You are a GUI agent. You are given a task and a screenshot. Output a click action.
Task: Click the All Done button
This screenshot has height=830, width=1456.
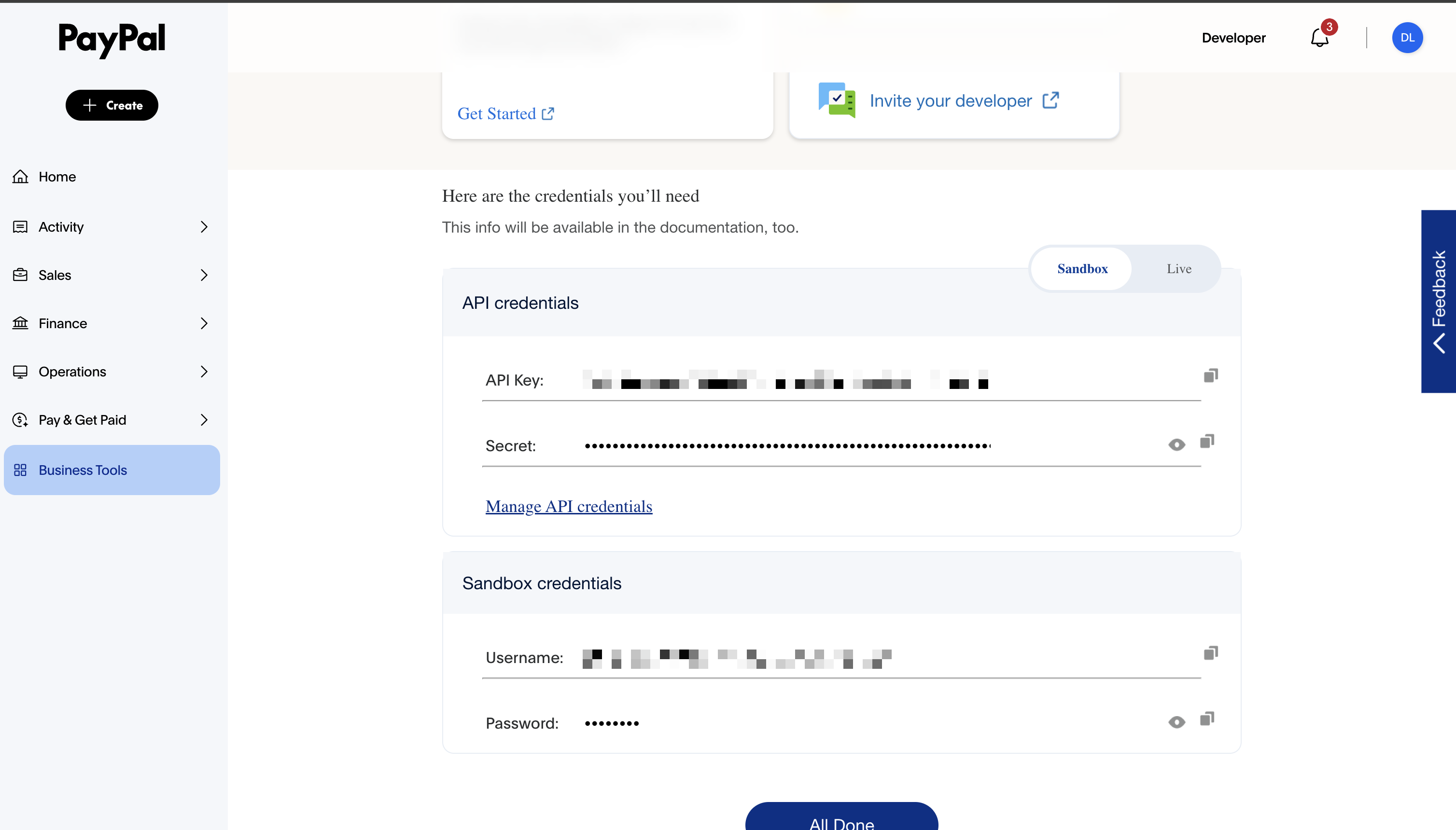[x=841, y=817]
